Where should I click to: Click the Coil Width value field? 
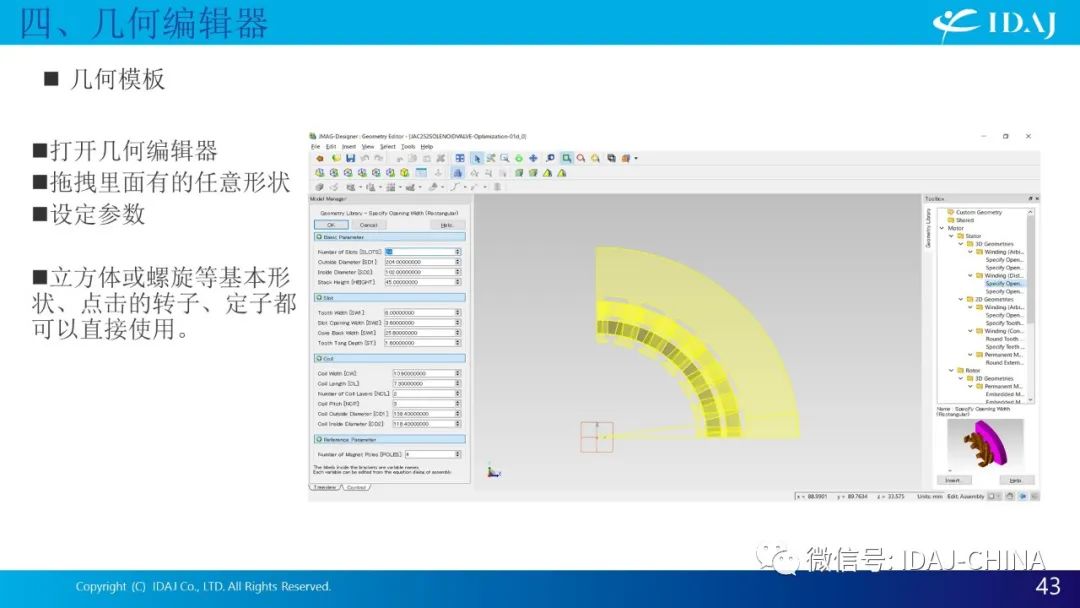click(427, 373)
